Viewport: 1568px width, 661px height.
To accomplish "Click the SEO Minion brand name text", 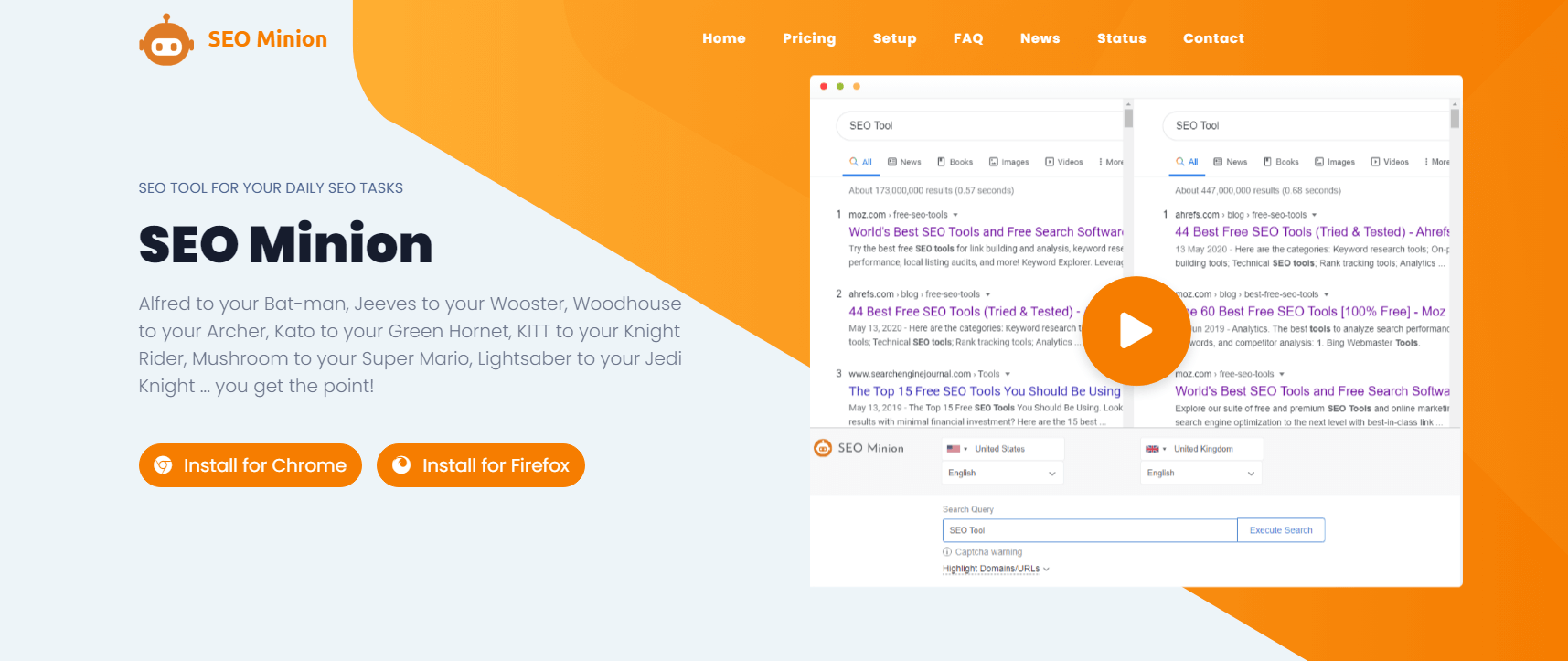I will point(267,39).
